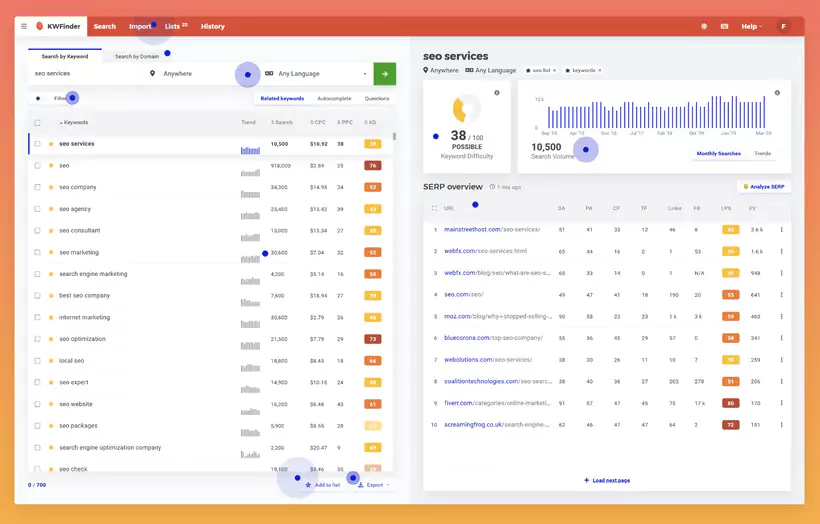This screenshot has width=820, height=524.
Task: Check the internet marketing checkbox
Action: [37, 317]
